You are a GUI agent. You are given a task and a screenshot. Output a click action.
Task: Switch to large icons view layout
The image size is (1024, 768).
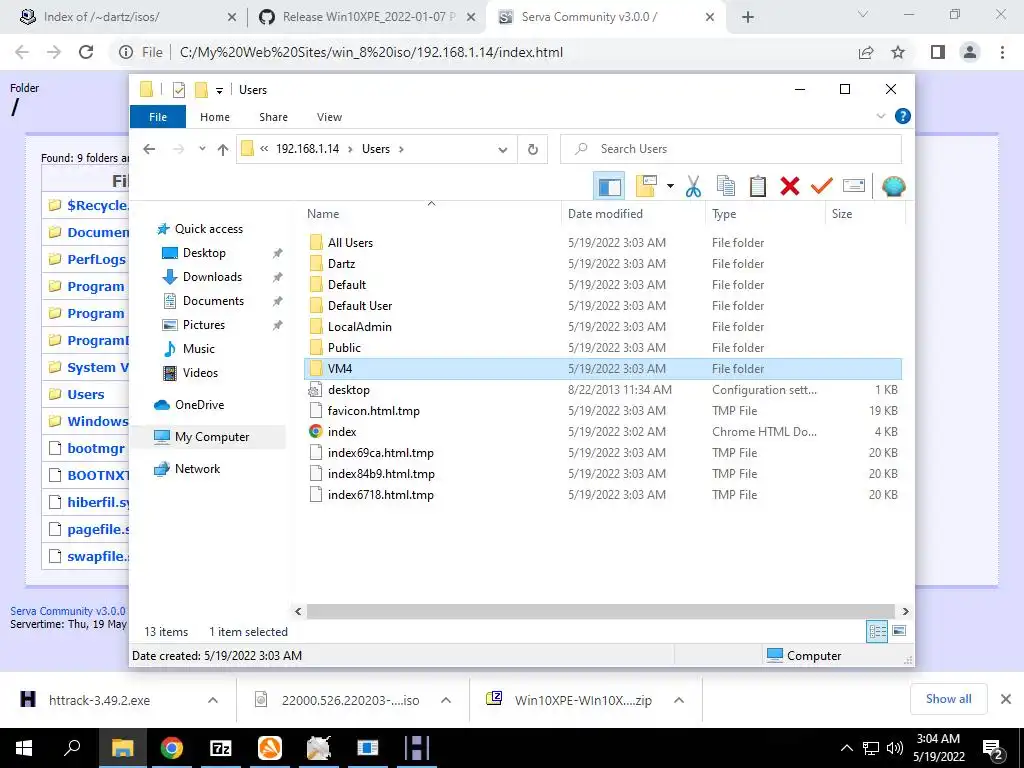899,631
